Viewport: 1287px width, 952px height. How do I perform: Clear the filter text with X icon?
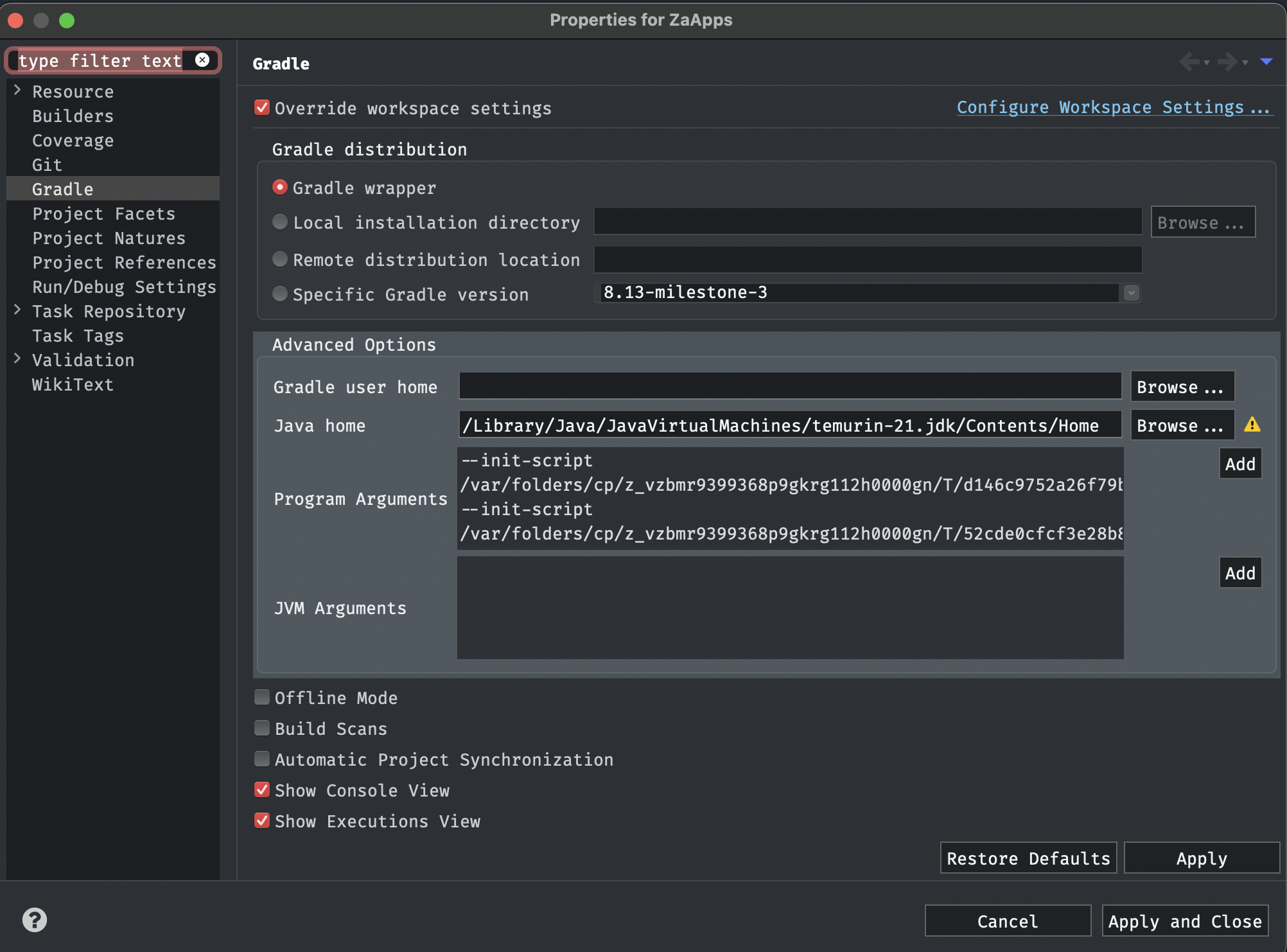click(x=202, y=60)
